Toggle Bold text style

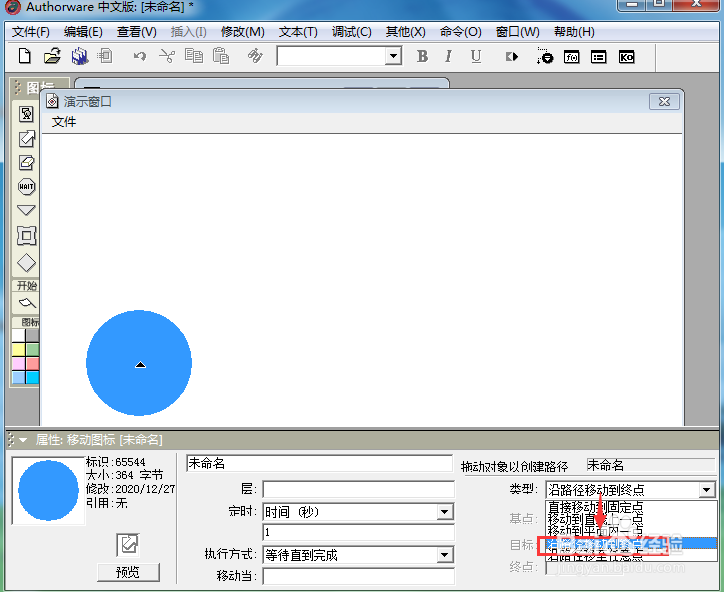coord(422,56)
